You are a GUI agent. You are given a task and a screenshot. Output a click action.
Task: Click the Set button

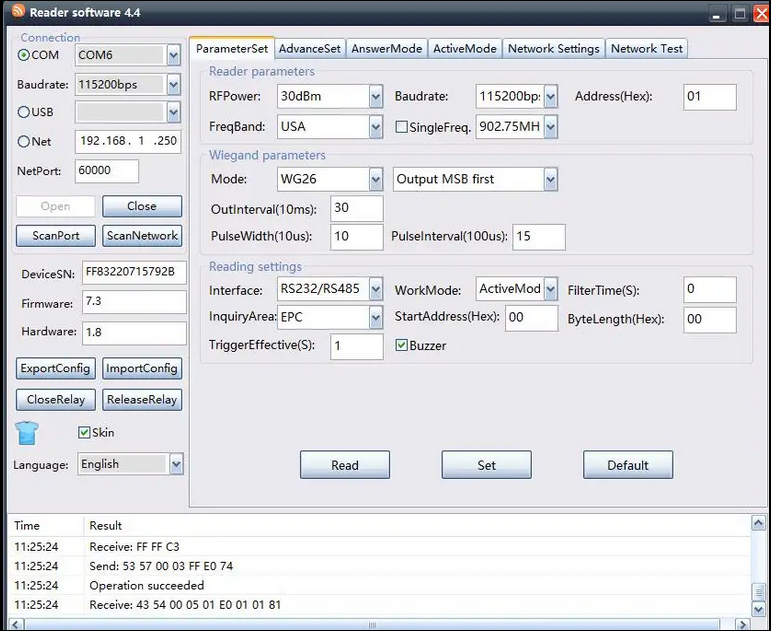(x=486, y=465)
